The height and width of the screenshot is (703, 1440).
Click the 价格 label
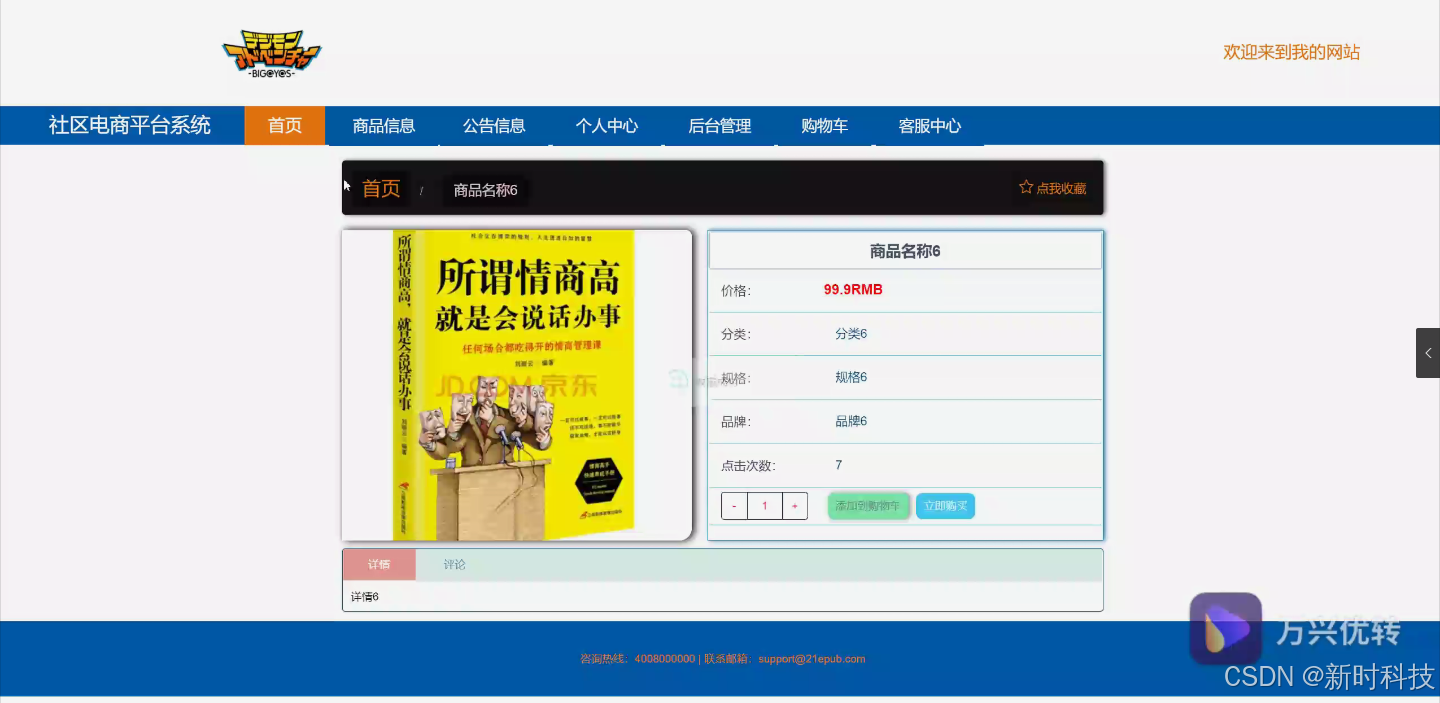[x=736, y=291]
